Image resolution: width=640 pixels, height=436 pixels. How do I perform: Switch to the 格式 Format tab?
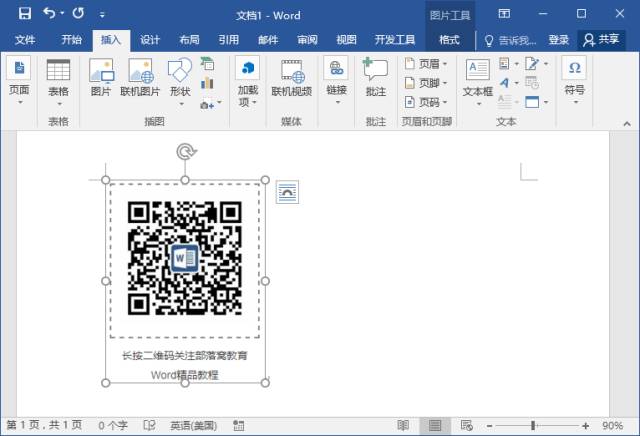click(x=450, y=40)
